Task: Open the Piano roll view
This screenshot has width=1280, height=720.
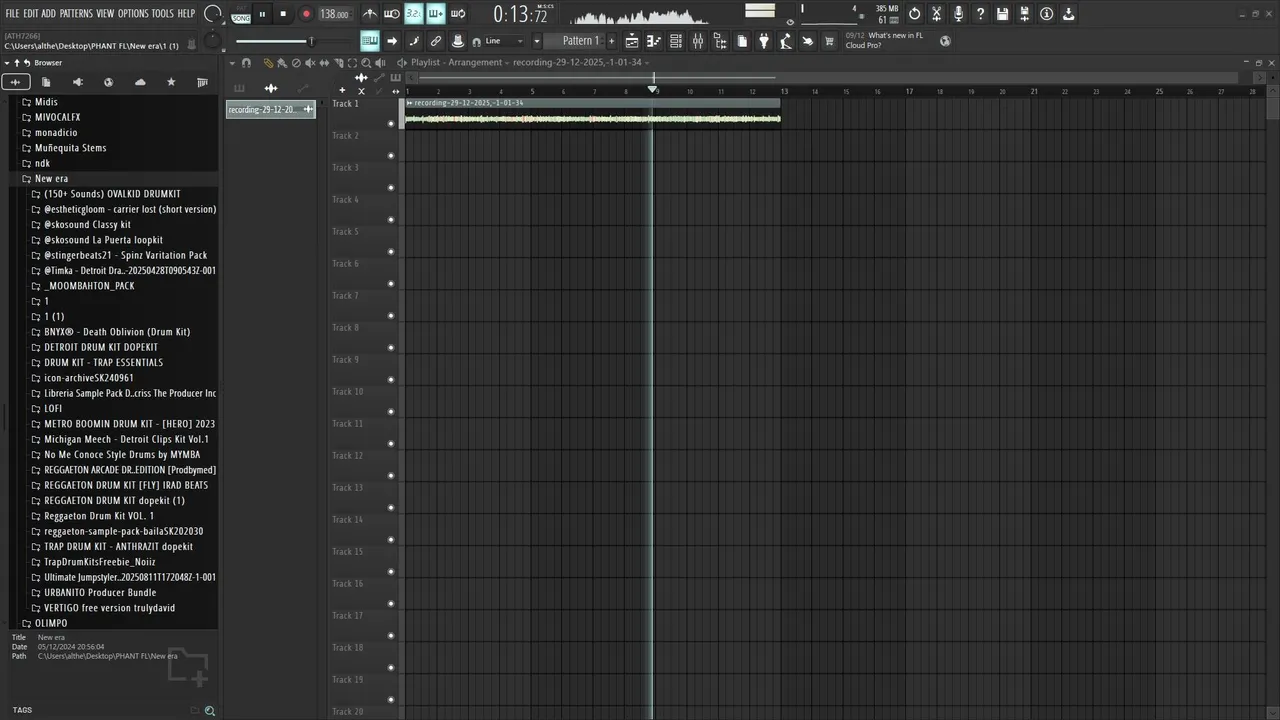Action: (x=654, y=41)
